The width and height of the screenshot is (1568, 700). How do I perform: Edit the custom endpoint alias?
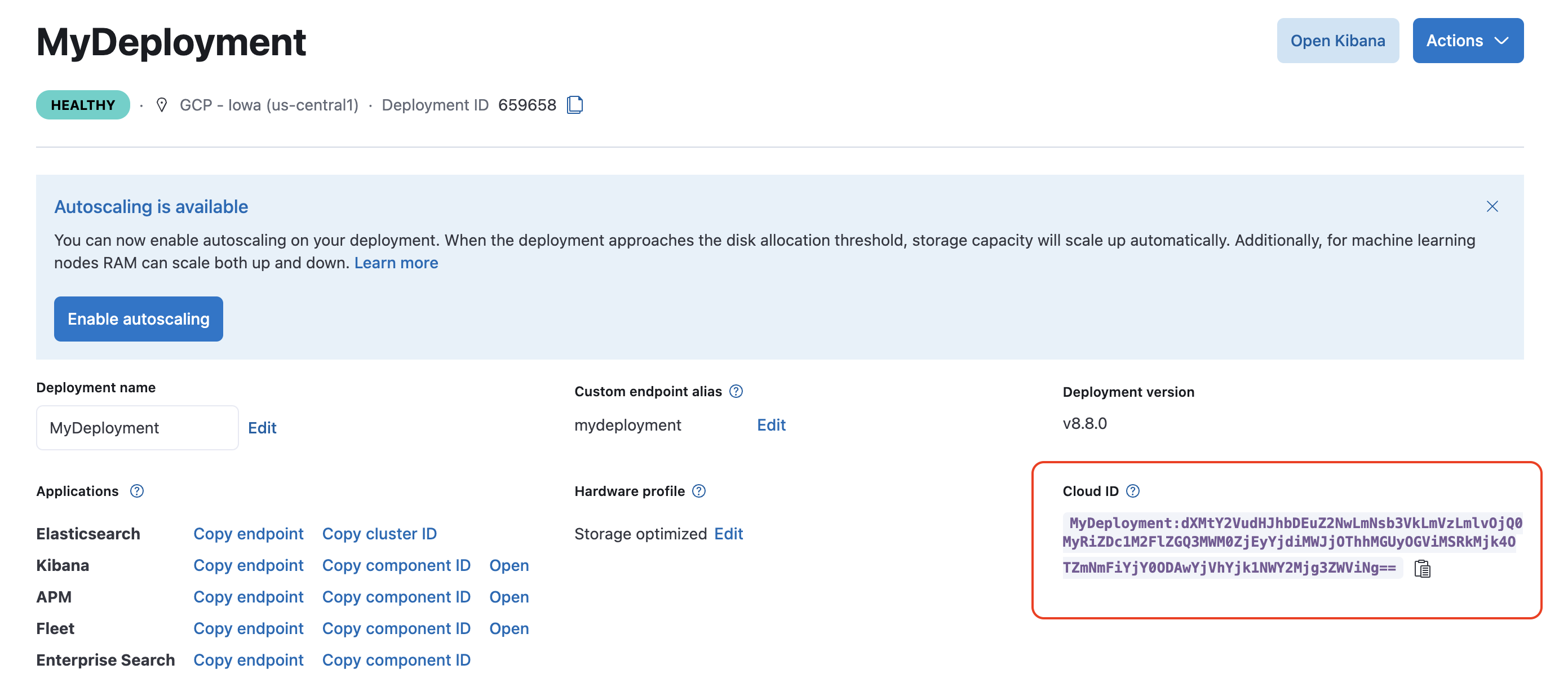pos(770,424)
